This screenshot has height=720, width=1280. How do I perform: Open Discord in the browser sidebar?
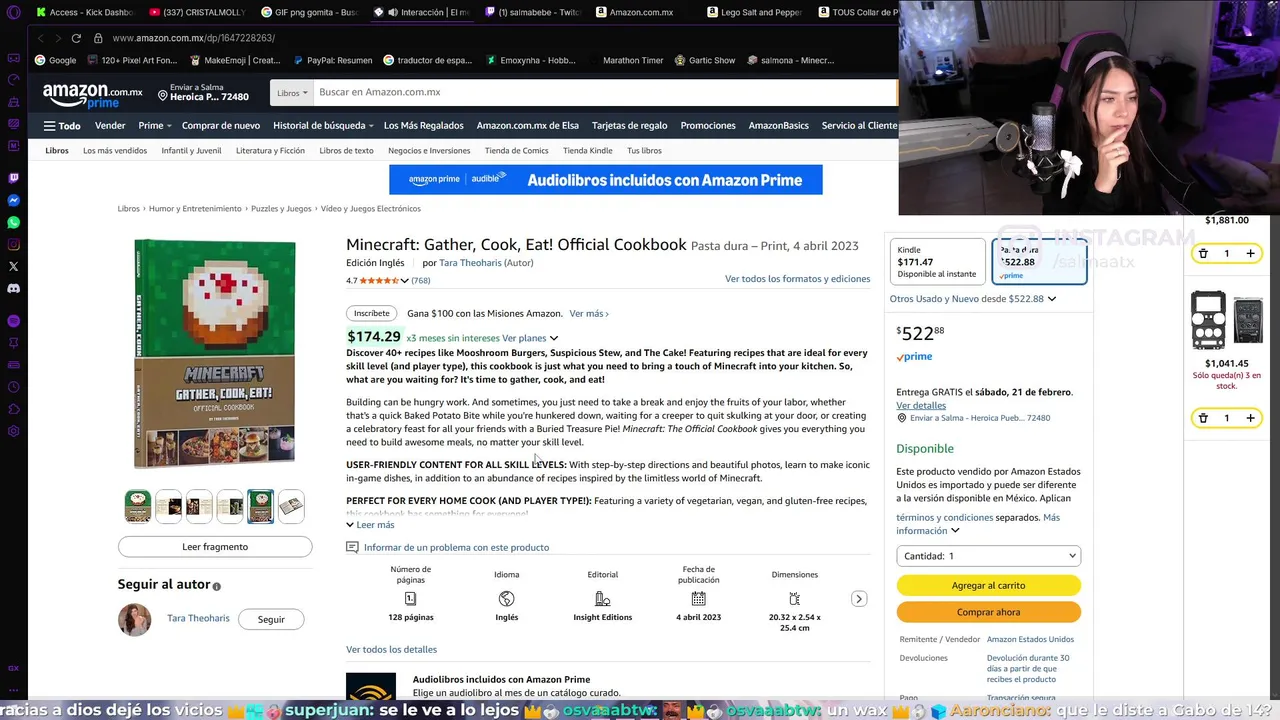[13, 288]
